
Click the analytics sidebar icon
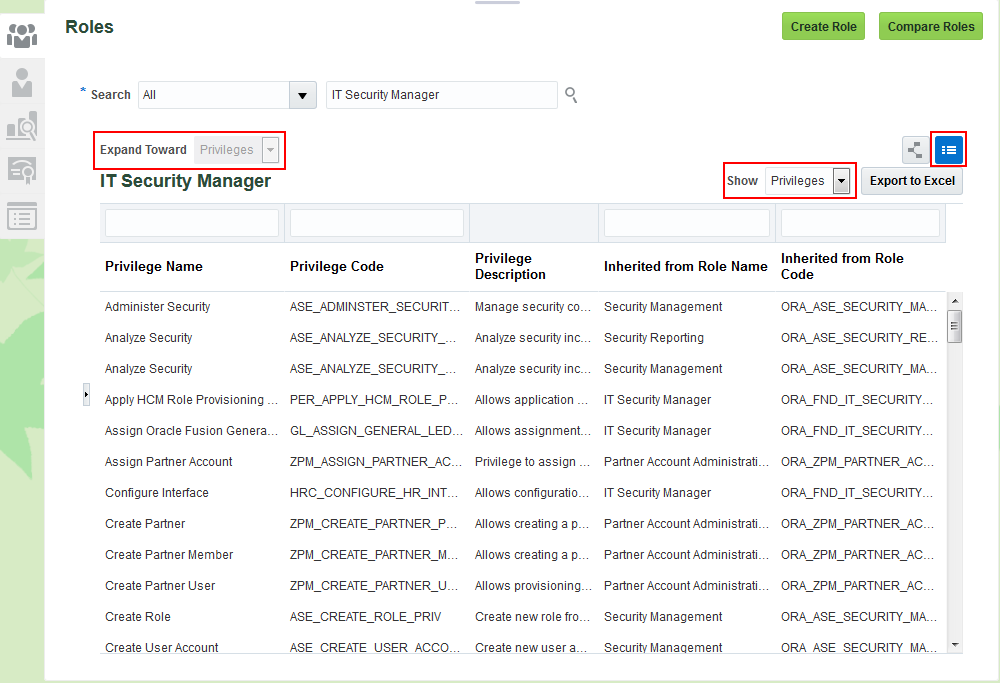(22, 127)
